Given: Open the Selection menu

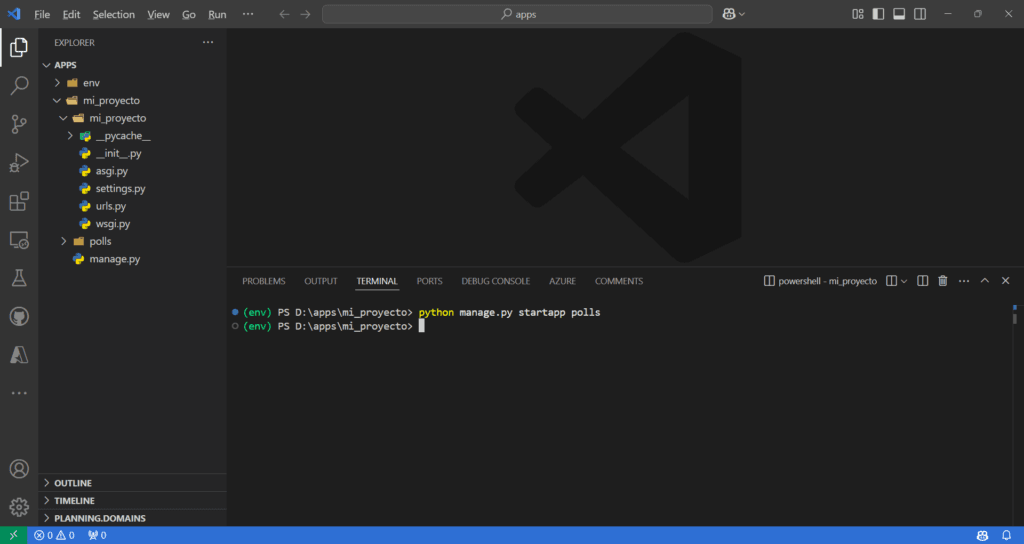Looking at the screenshot, I should point(114,14).
